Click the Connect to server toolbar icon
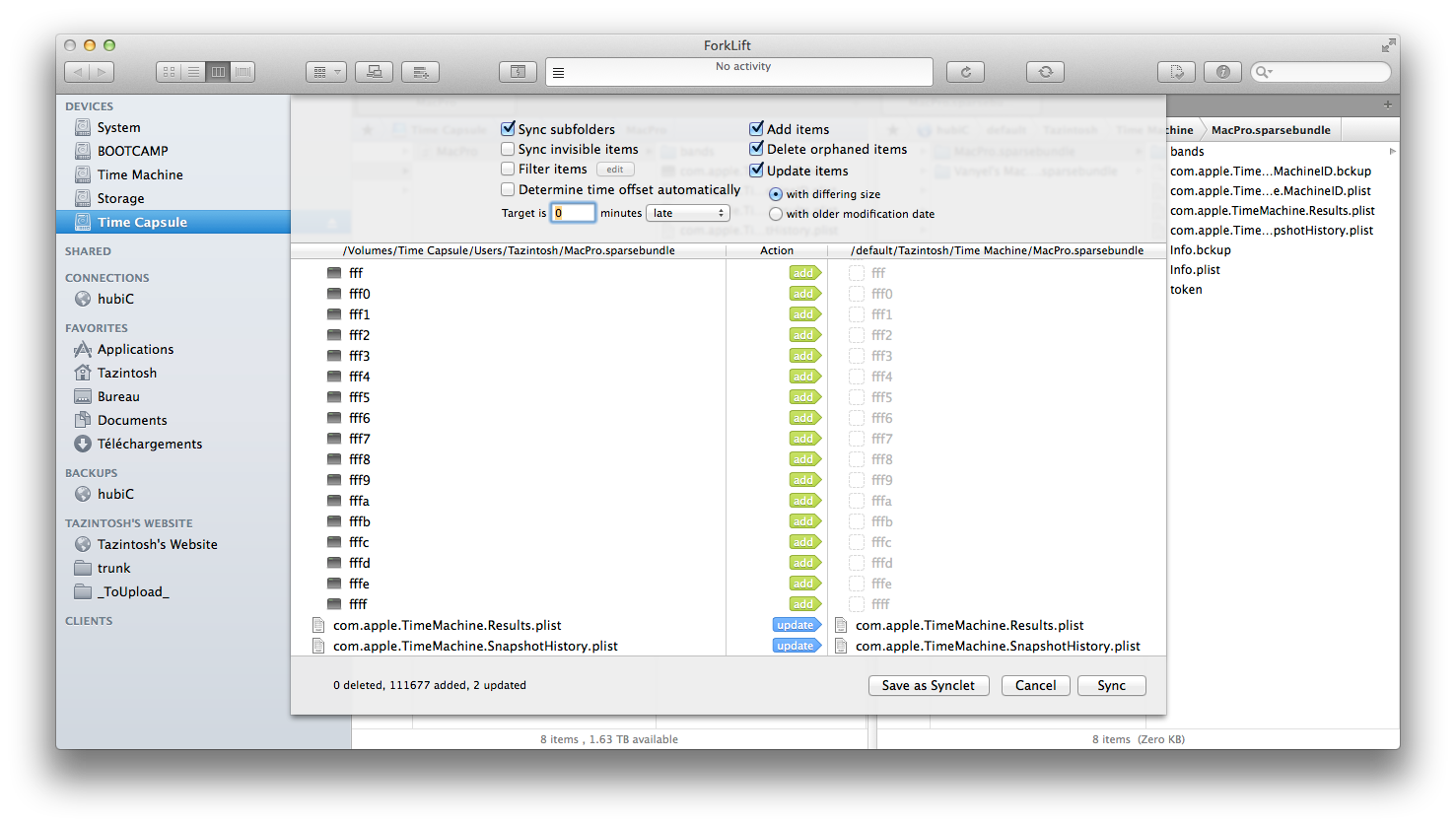 tap(374, 72)
